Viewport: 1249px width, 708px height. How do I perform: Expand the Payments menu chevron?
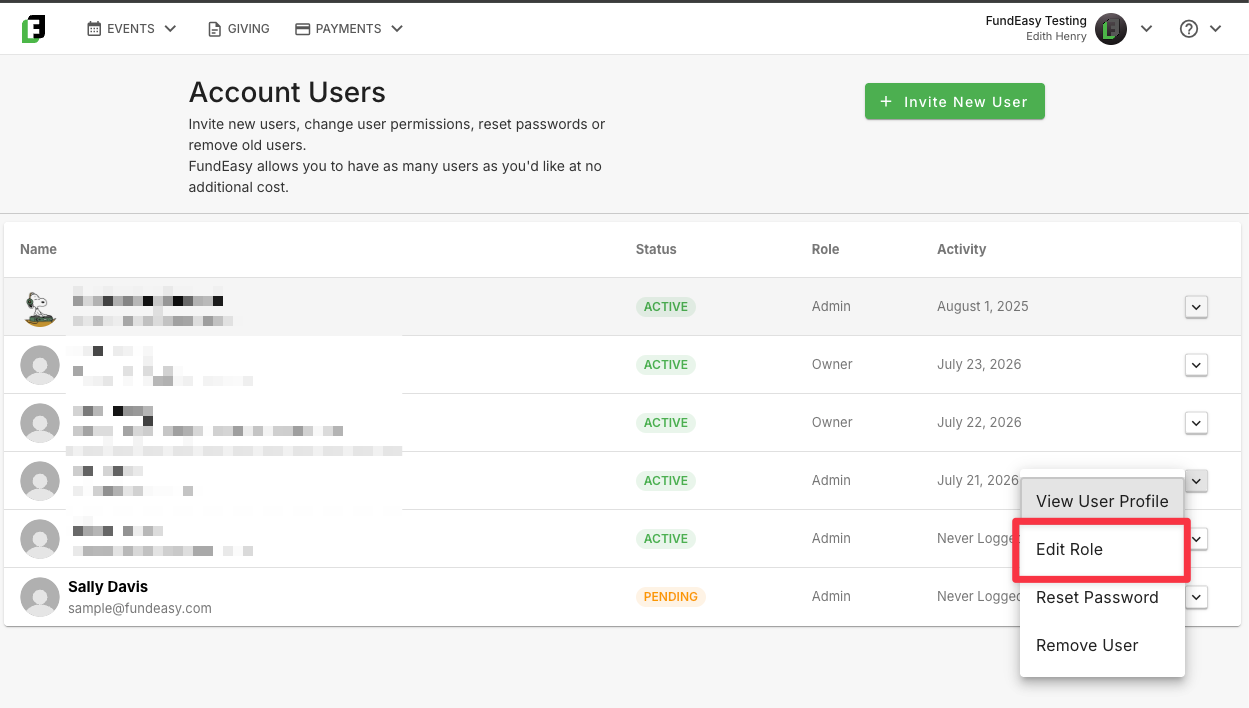[x=397, y=29]
